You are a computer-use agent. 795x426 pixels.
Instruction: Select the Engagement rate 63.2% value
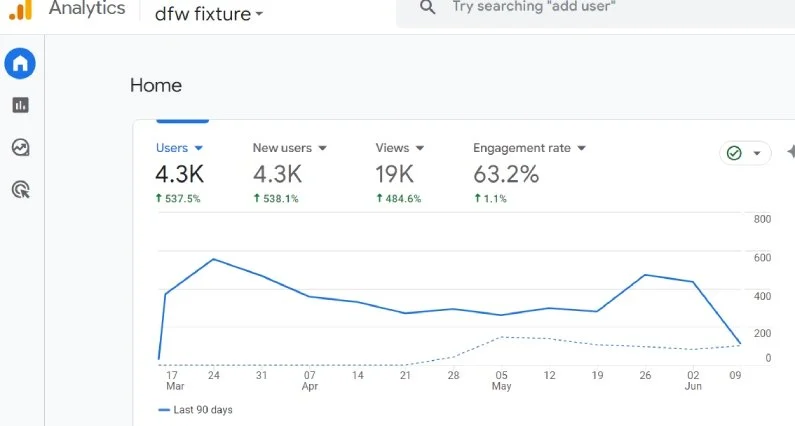(x=506, y=174)
